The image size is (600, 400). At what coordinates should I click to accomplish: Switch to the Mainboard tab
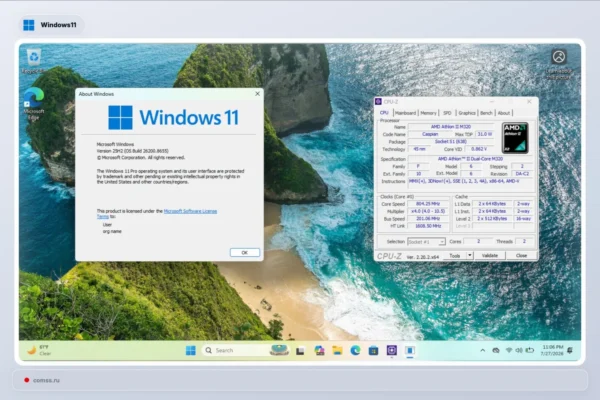point(405,113)
